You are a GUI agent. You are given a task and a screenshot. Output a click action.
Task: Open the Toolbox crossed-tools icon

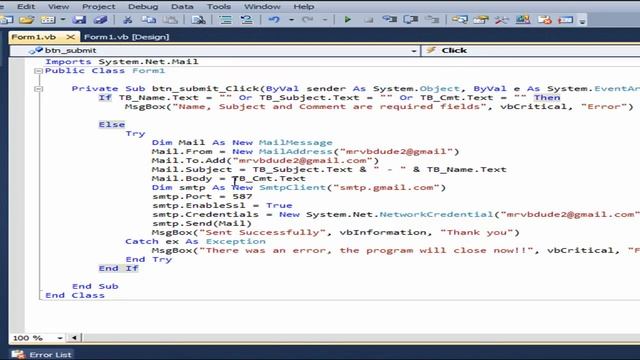[502, 20]
